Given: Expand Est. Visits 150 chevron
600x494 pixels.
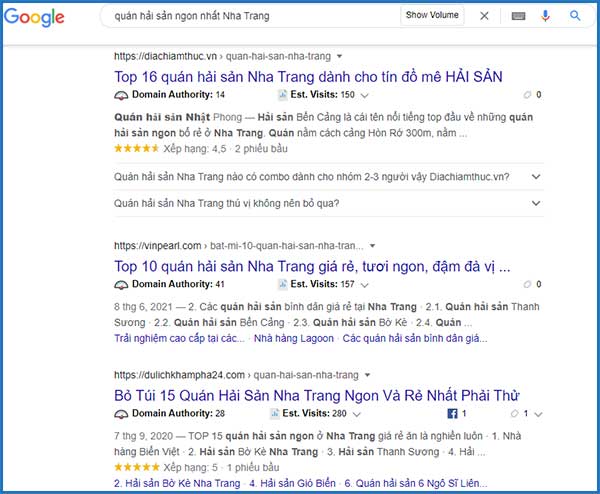Looking at the screenshot, I should (365, 95).
